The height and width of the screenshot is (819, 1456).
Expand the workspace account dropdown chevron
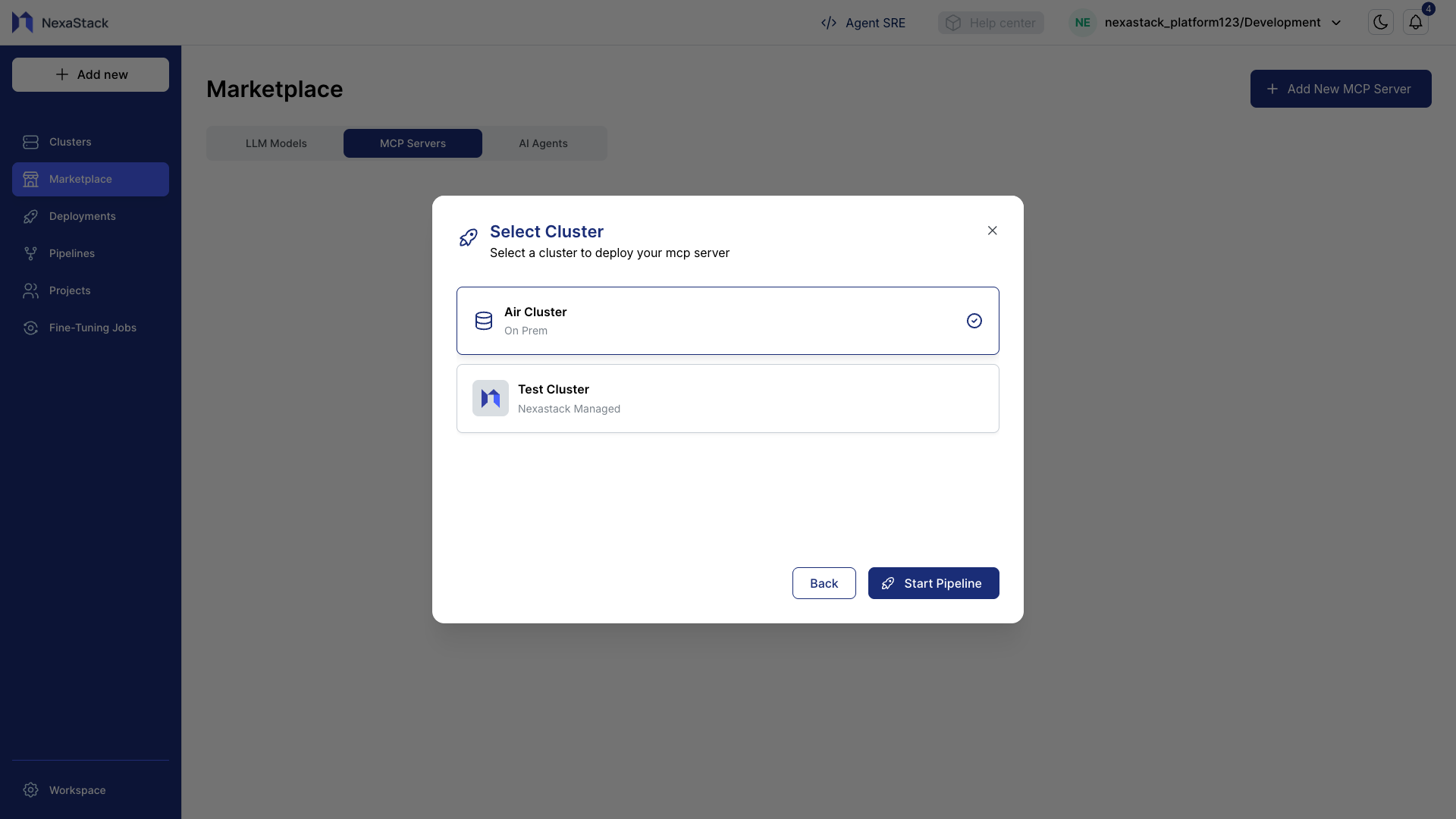(x=1336, y=23)
